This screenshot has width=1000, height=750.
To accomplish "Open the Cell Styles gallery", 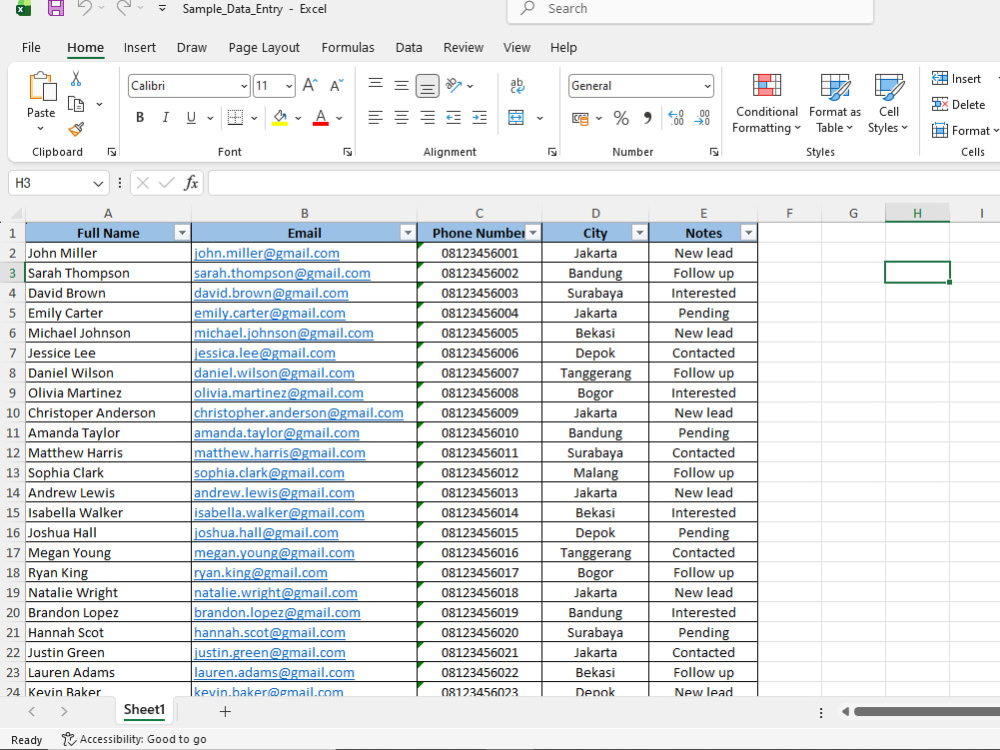I will [x=888, y=102].
